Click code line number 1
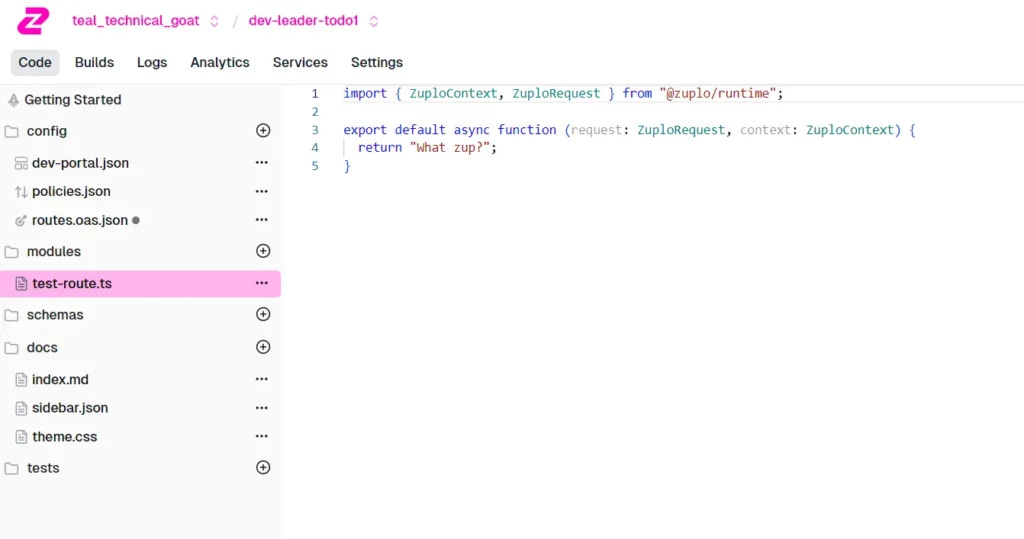The height and width of the screenshot is (539, 1024). [x=315, y=93]
